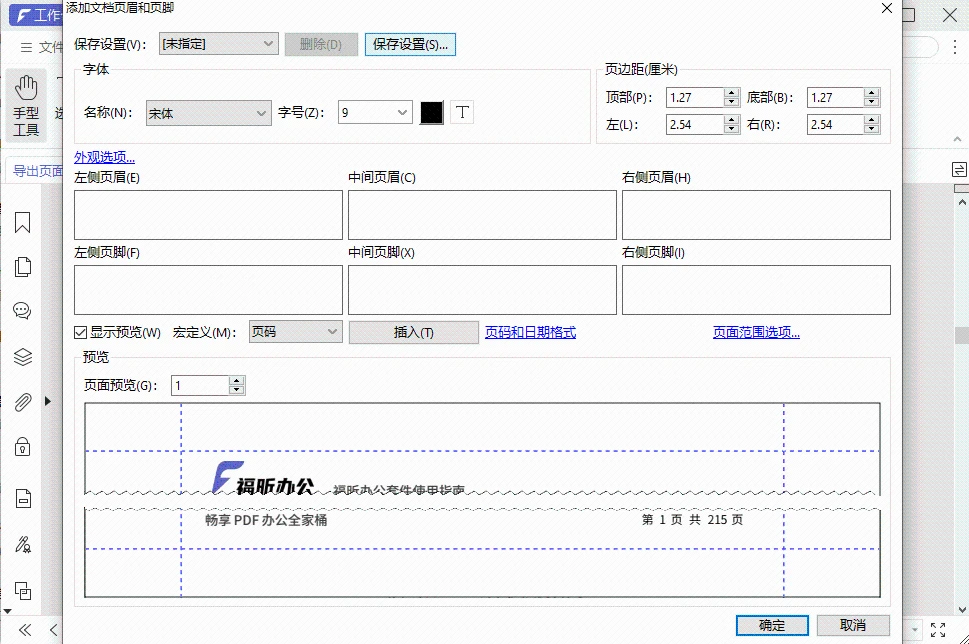
Task: Decrease the 右 margin with down arrow
Action: (872, 129)
